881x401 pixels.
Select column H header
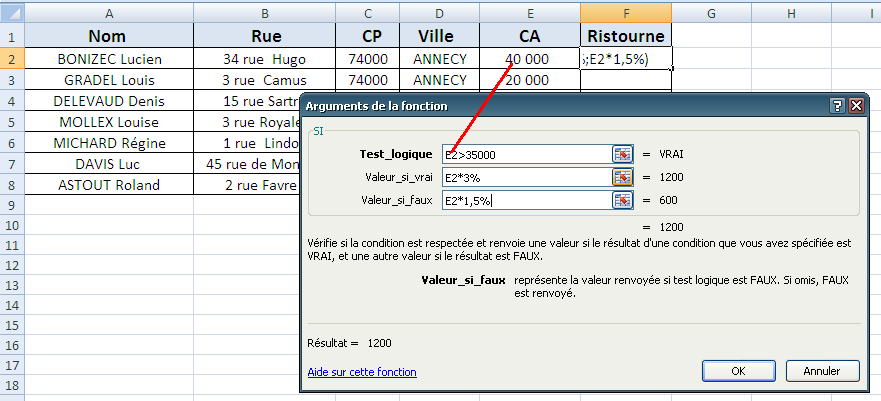click(791, 13)
